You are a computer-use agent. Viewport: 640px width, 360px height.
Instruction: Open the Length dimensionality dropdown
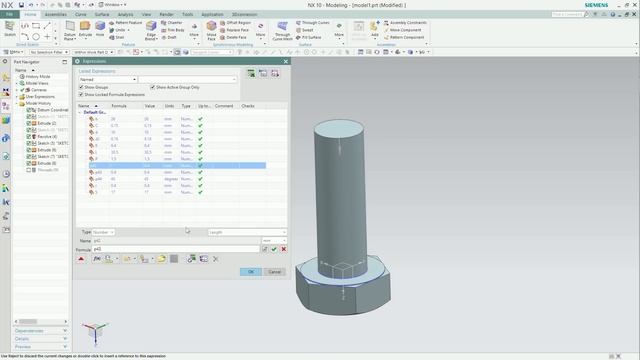(247, 232)
